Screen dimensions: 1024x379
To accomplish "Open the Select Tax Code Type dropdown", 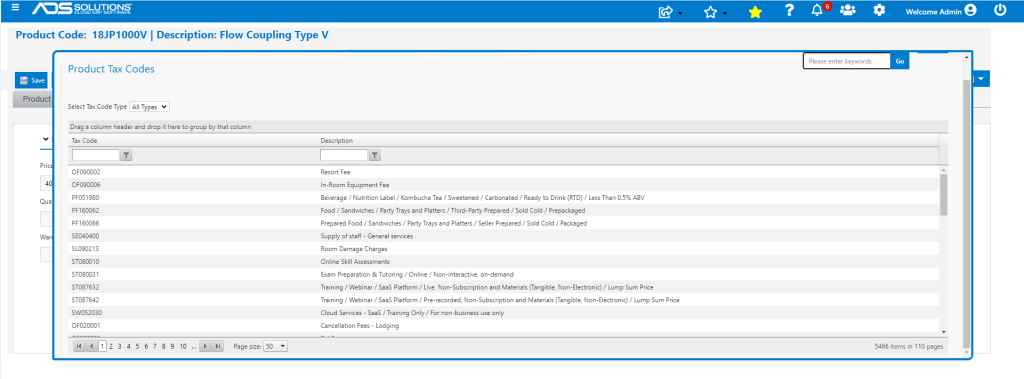I will point(150,107).
